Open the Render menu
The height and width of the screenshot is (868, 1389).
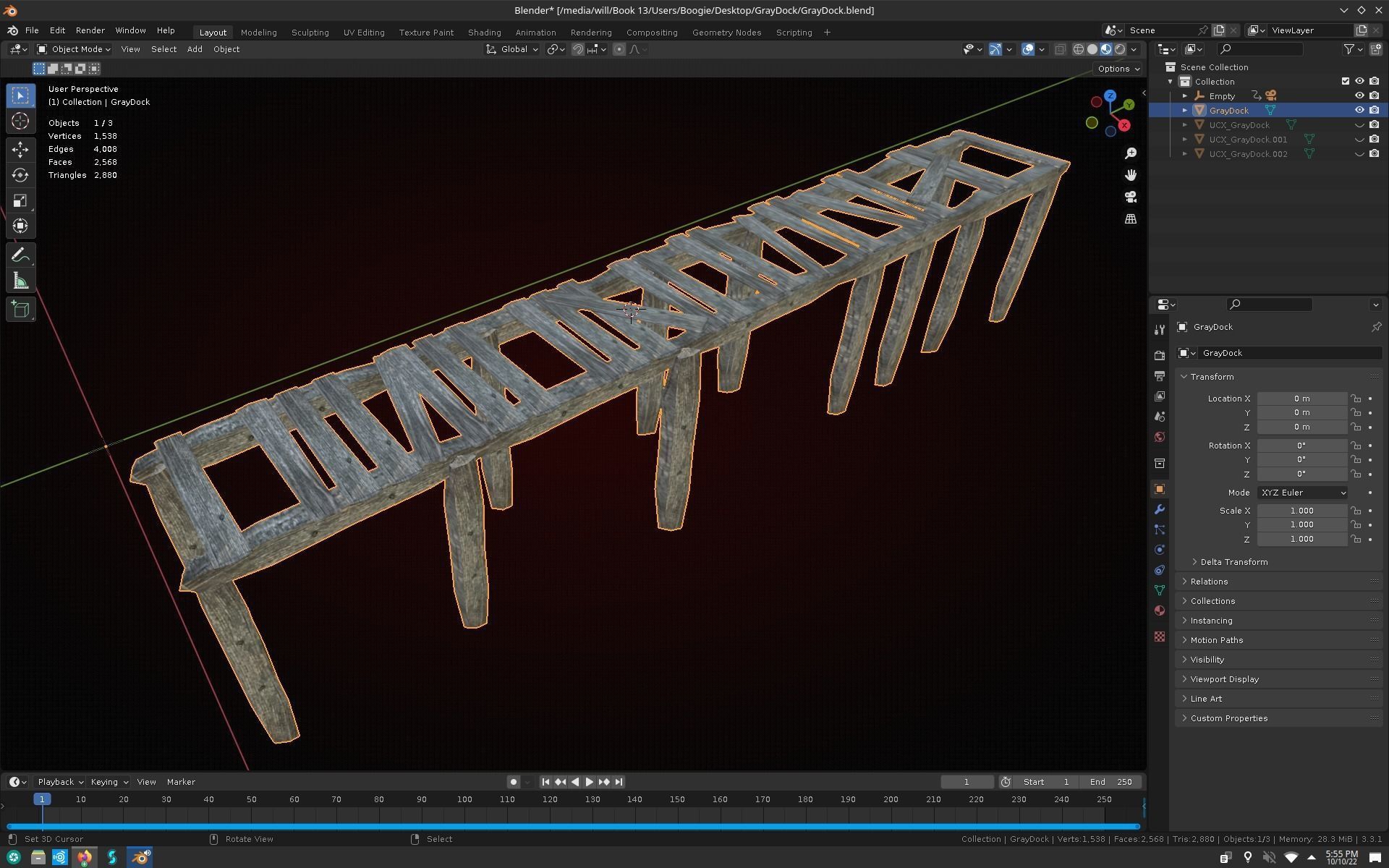tap(90, 30)
